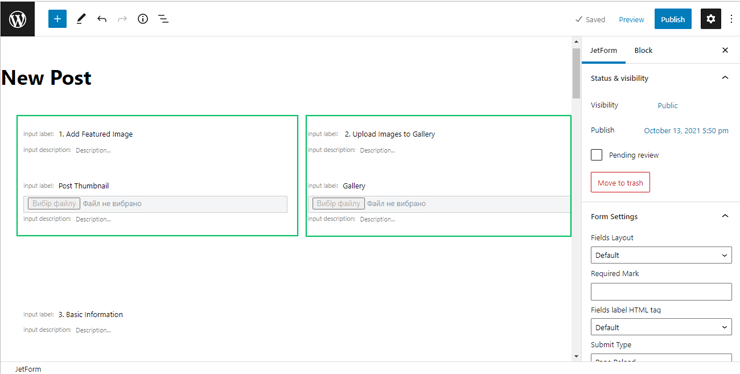The width and height of the screenshot is (740, 374).
Task: Edit the October 13, 2021 publish date
Action: 686,131
